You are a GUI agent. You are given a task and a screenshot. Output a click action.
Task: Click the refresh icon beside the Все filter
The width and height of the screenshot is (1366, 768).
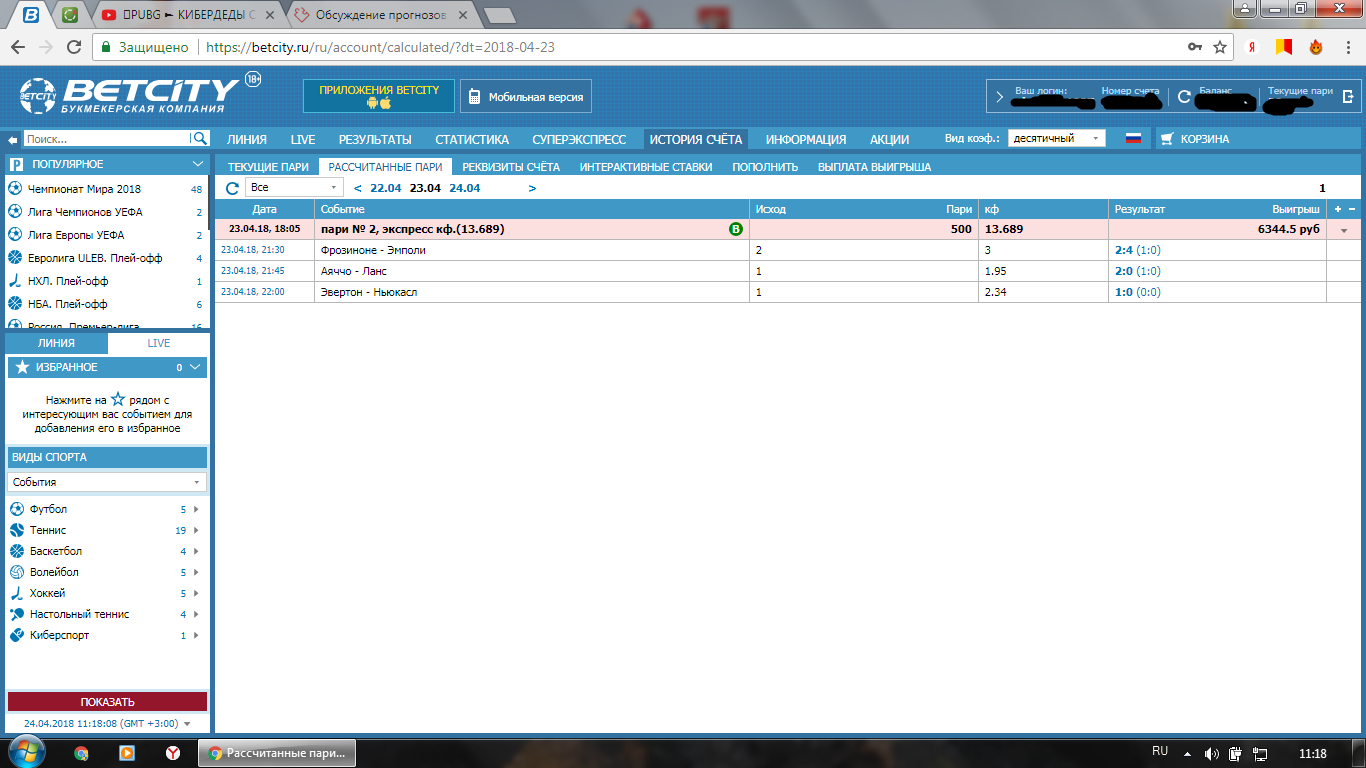[x=232, y=188]
